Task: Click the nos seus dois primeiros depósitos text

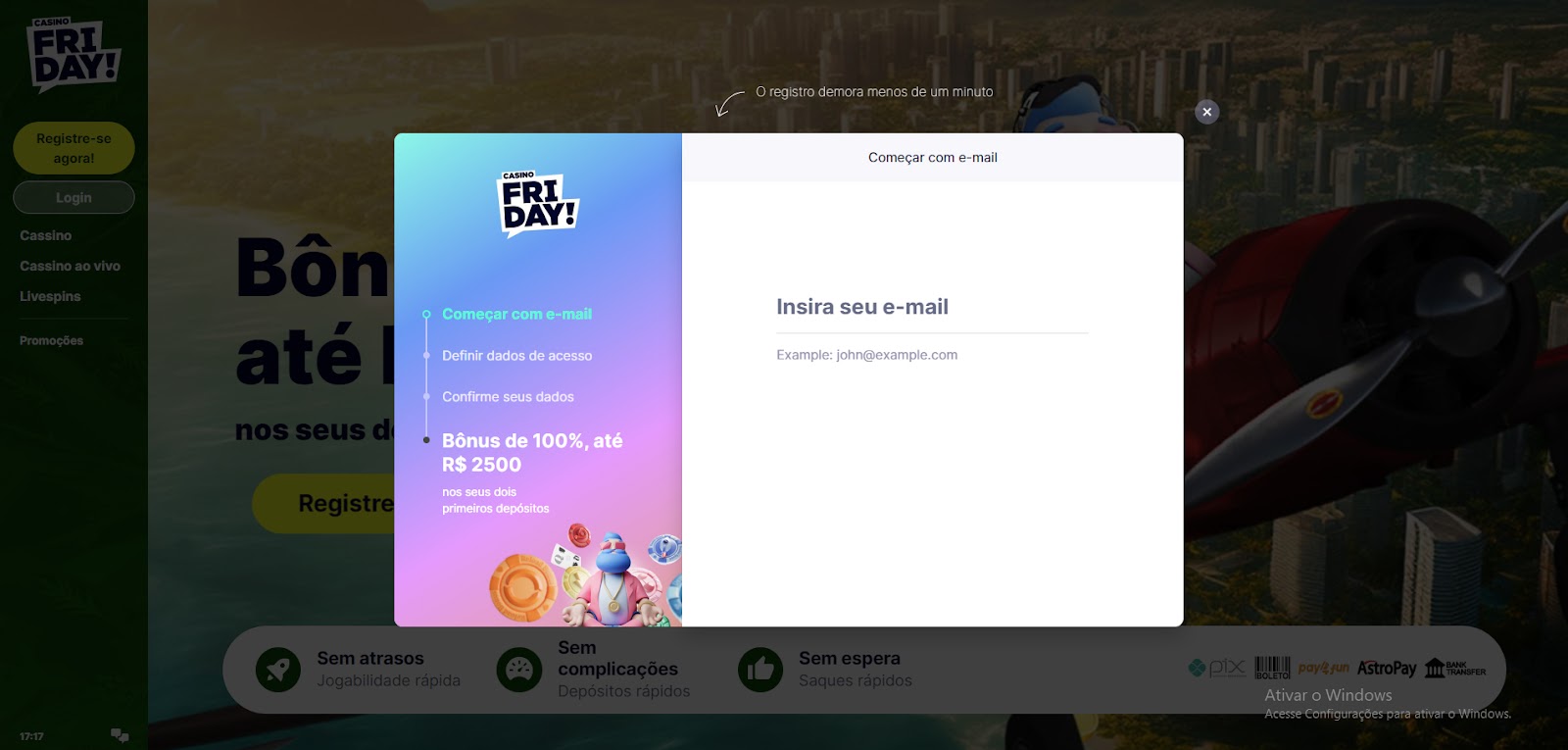Action: point(495,500)
